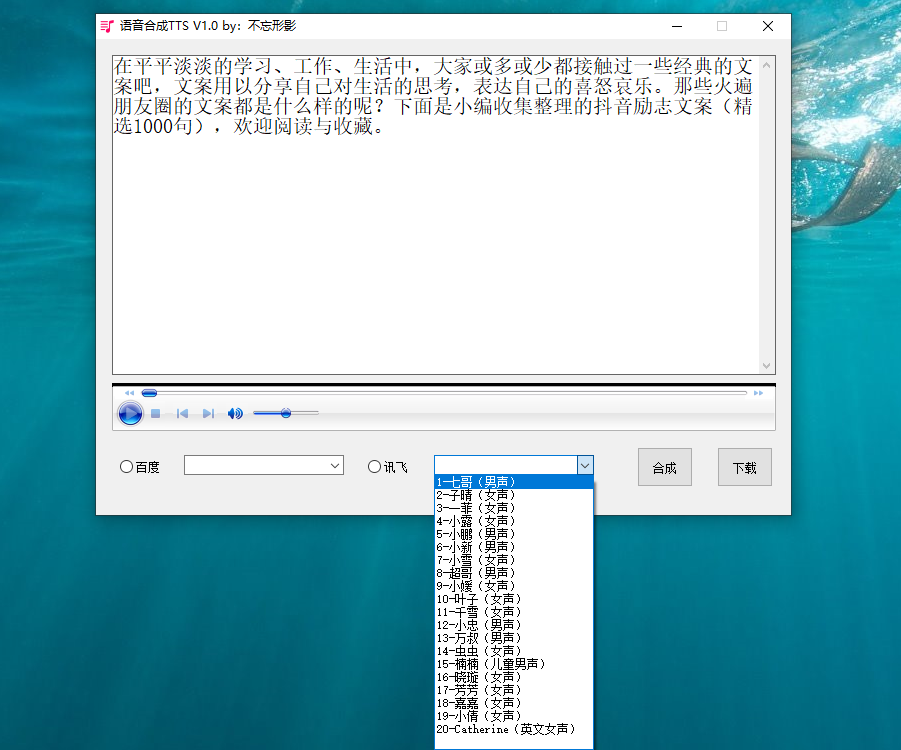Image resolution: width=901 pixels, height=750 pixels.
Task: Click the rewind arrows above the player
Action: point(129,393)
